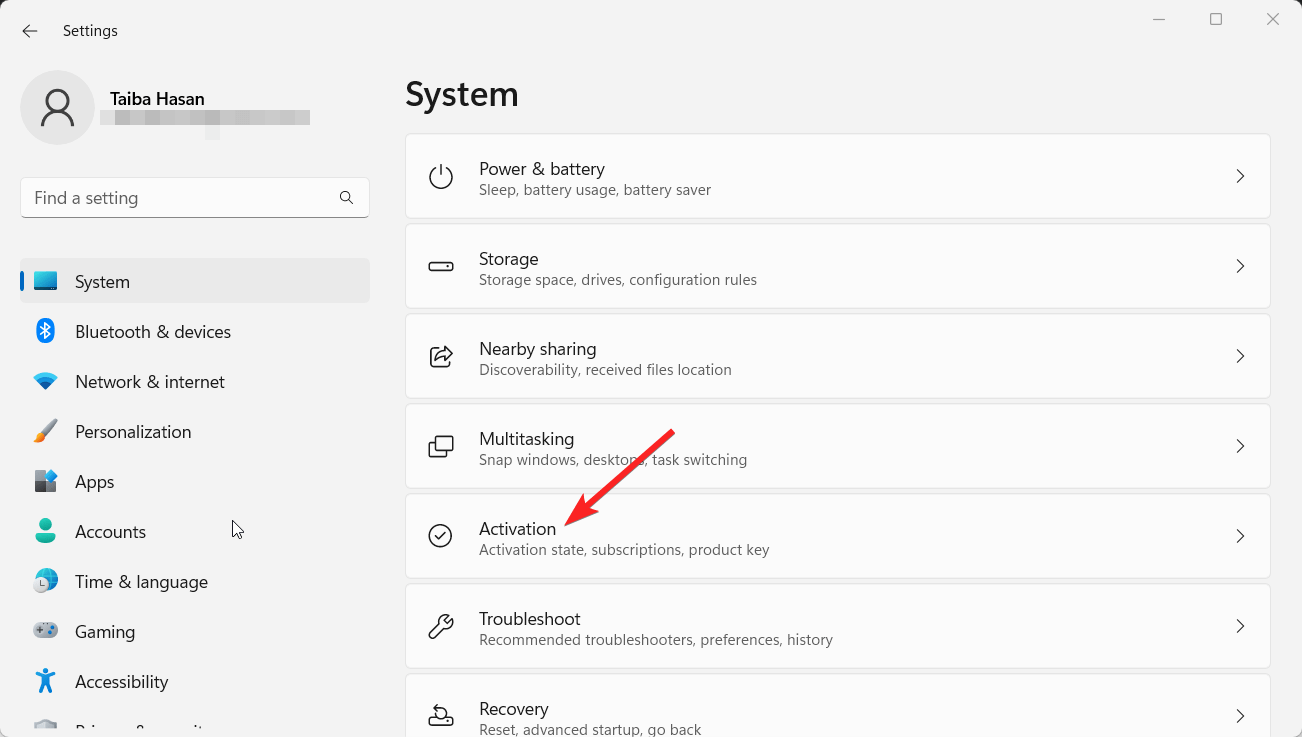Click the Power & battery icon
This screenshot has height=737, width=1302.
coord(441,177)
